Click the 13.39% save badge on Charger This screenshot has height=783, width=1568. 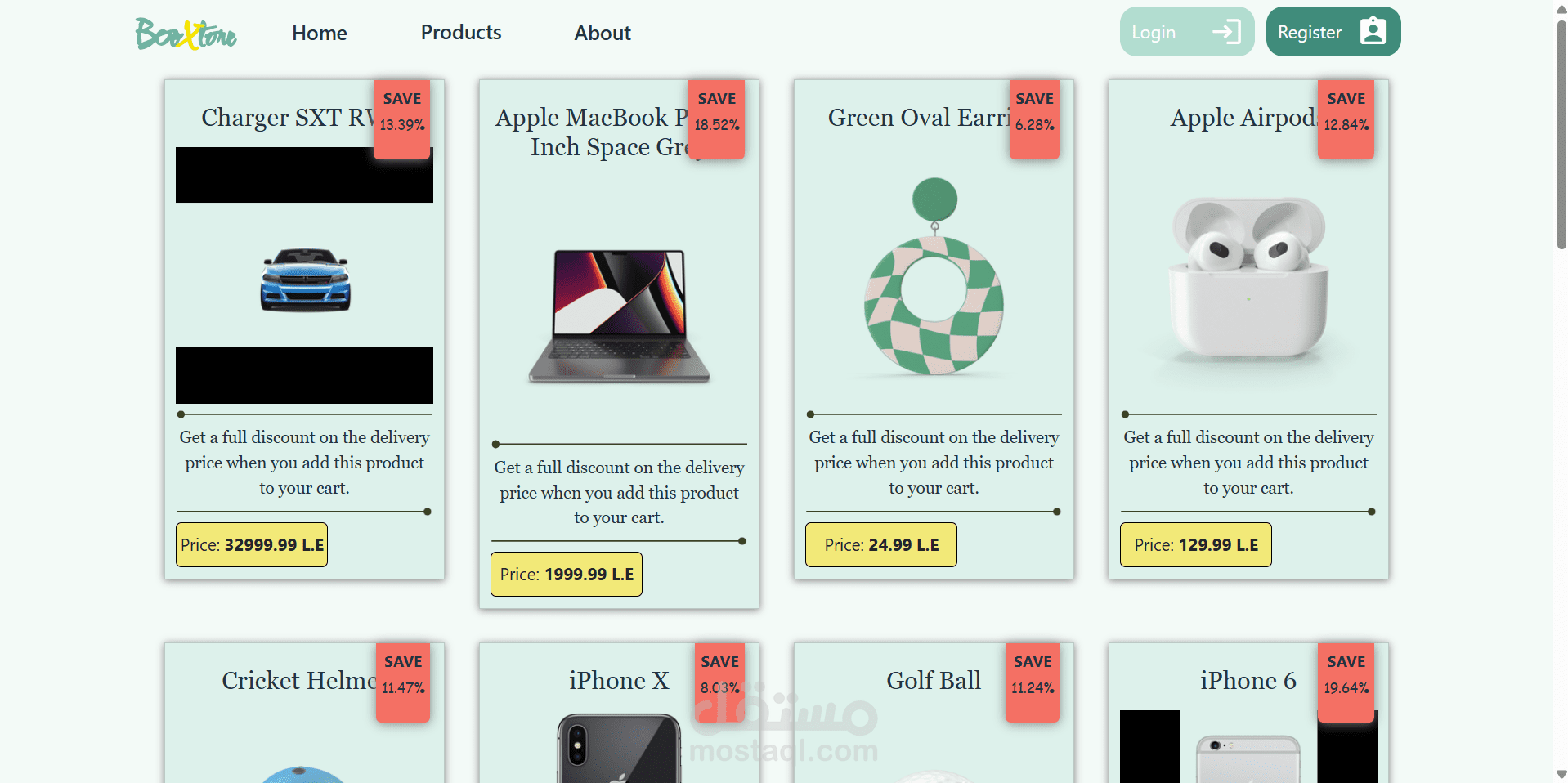pyautogui.click(x=402, y=119)
